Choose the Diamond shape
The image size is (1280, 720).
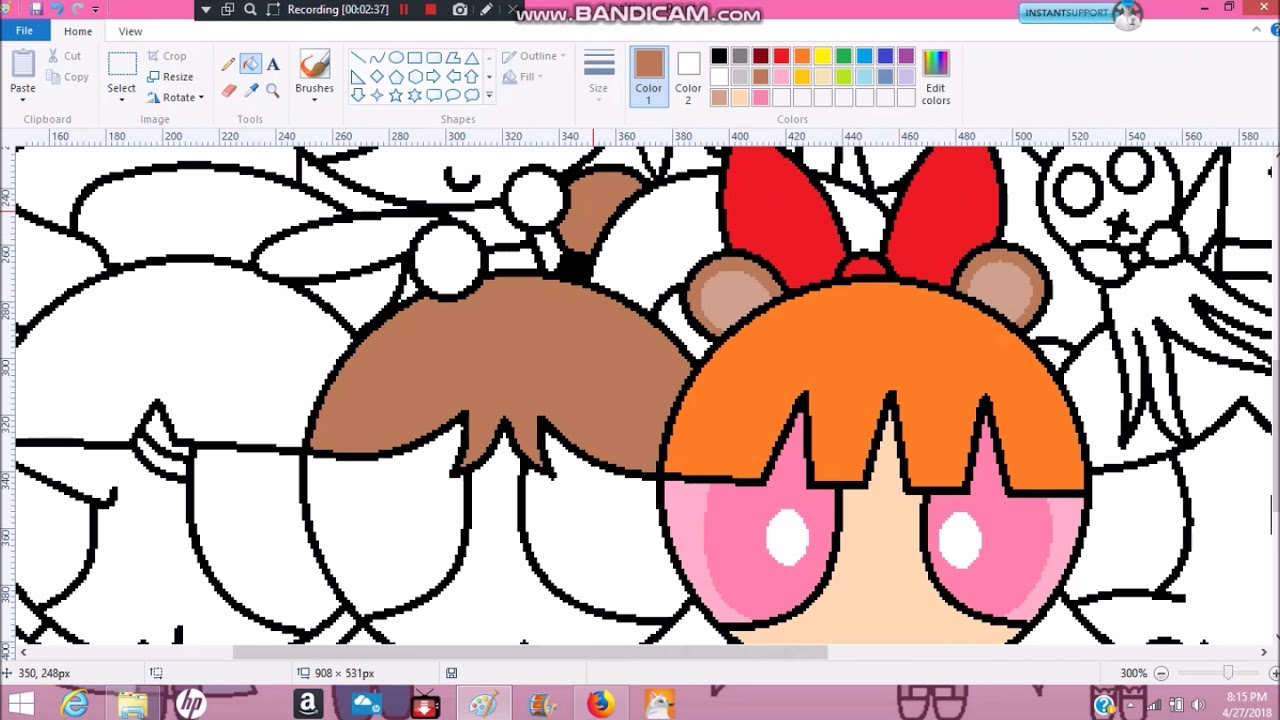tap(376, 77)
